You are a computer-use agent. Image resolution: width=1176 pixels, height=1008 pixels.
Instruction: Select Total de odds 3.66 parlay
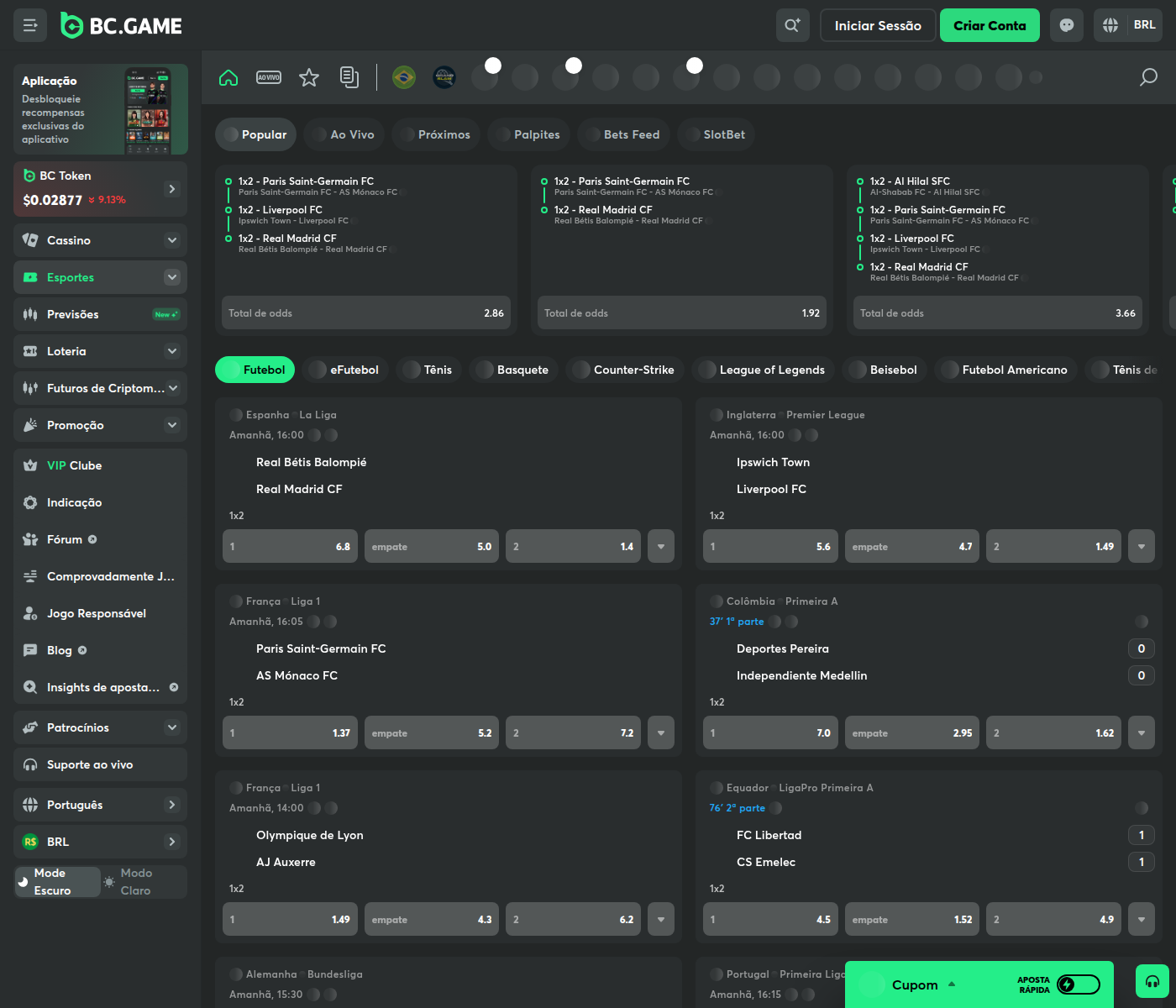point(998,312)
